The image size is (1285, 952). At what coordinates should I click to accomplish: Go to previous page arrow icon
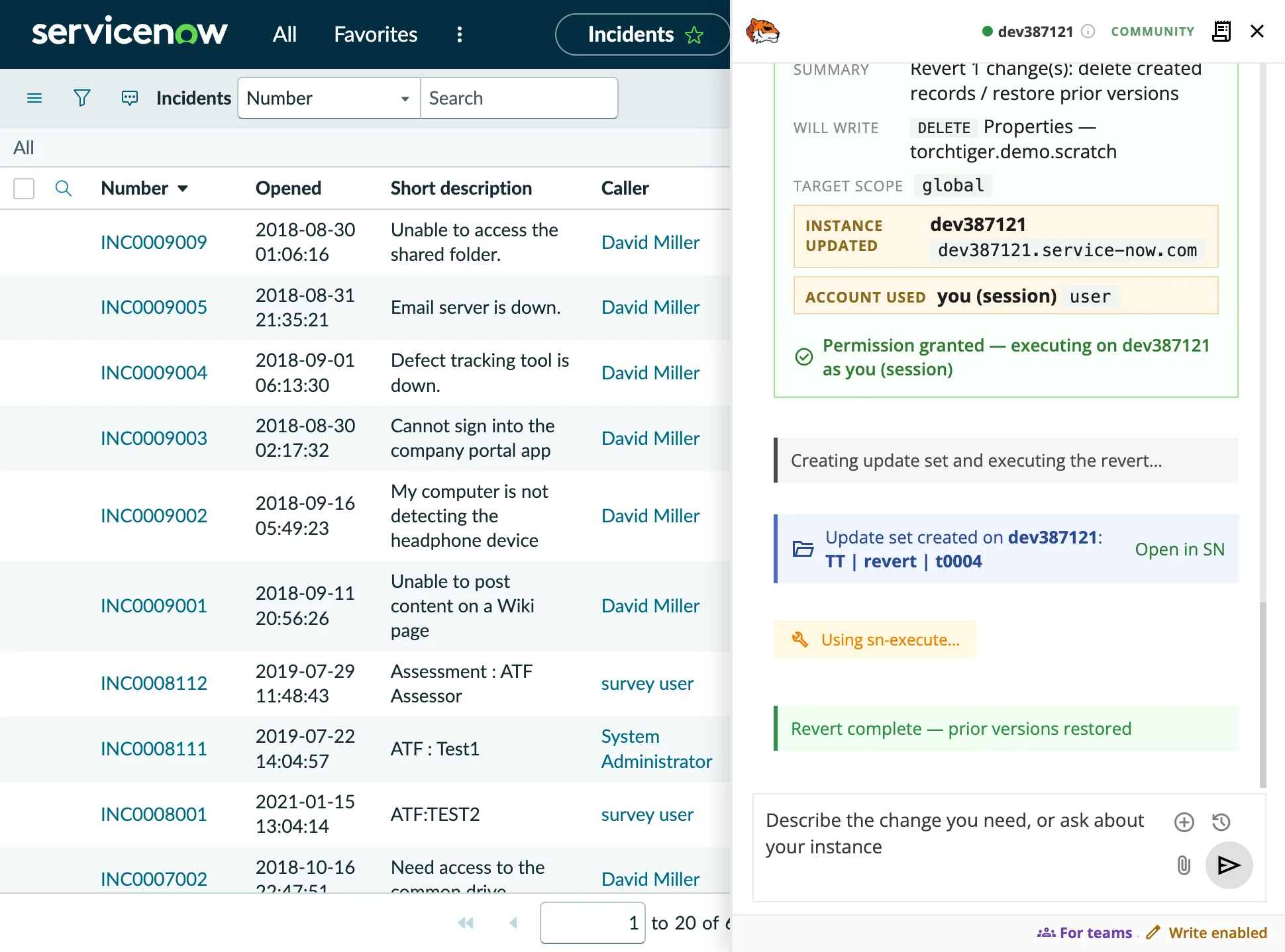[x=513, y=923]
